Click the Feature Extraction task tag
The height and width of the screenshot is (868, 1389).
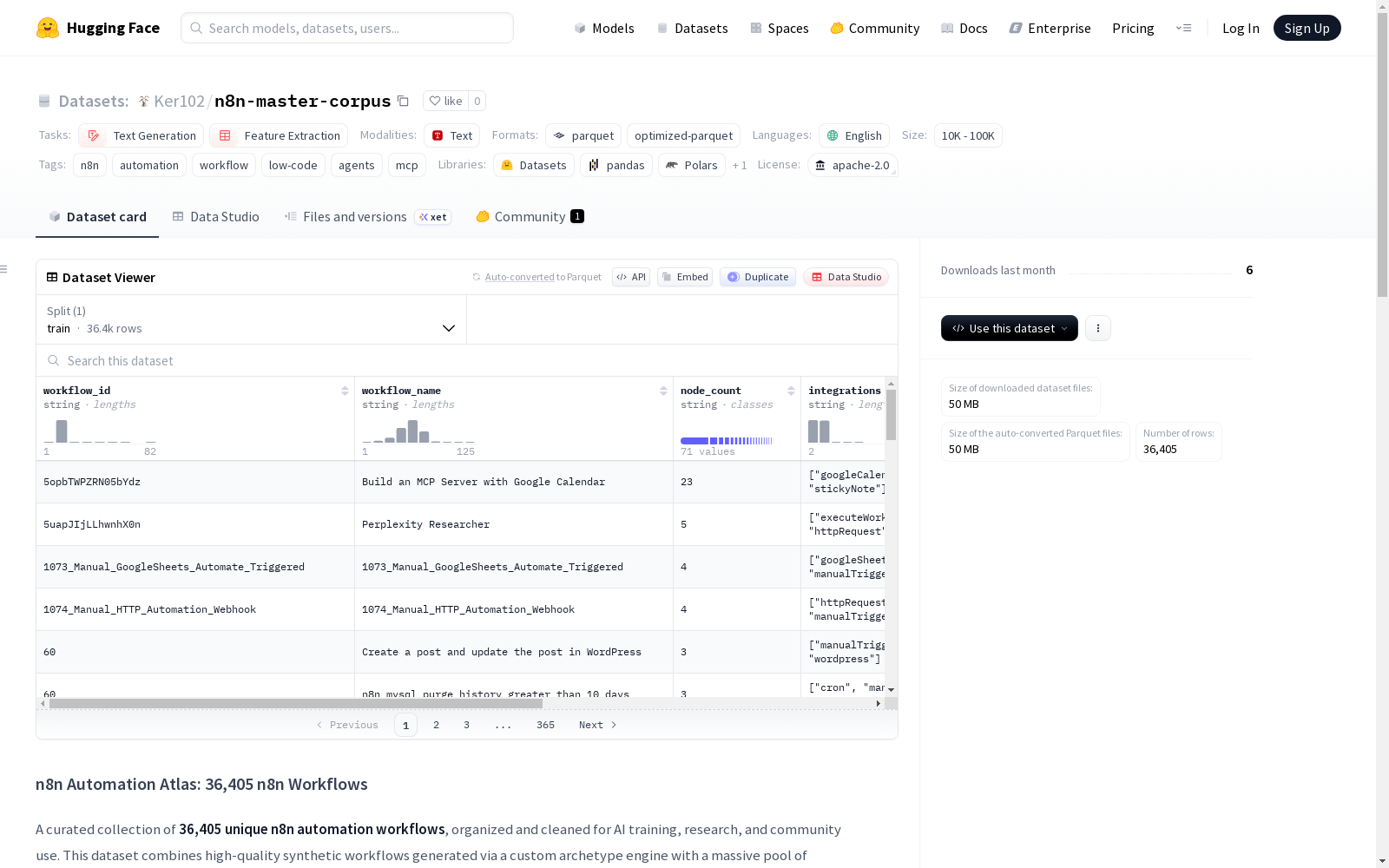(279, 135)
